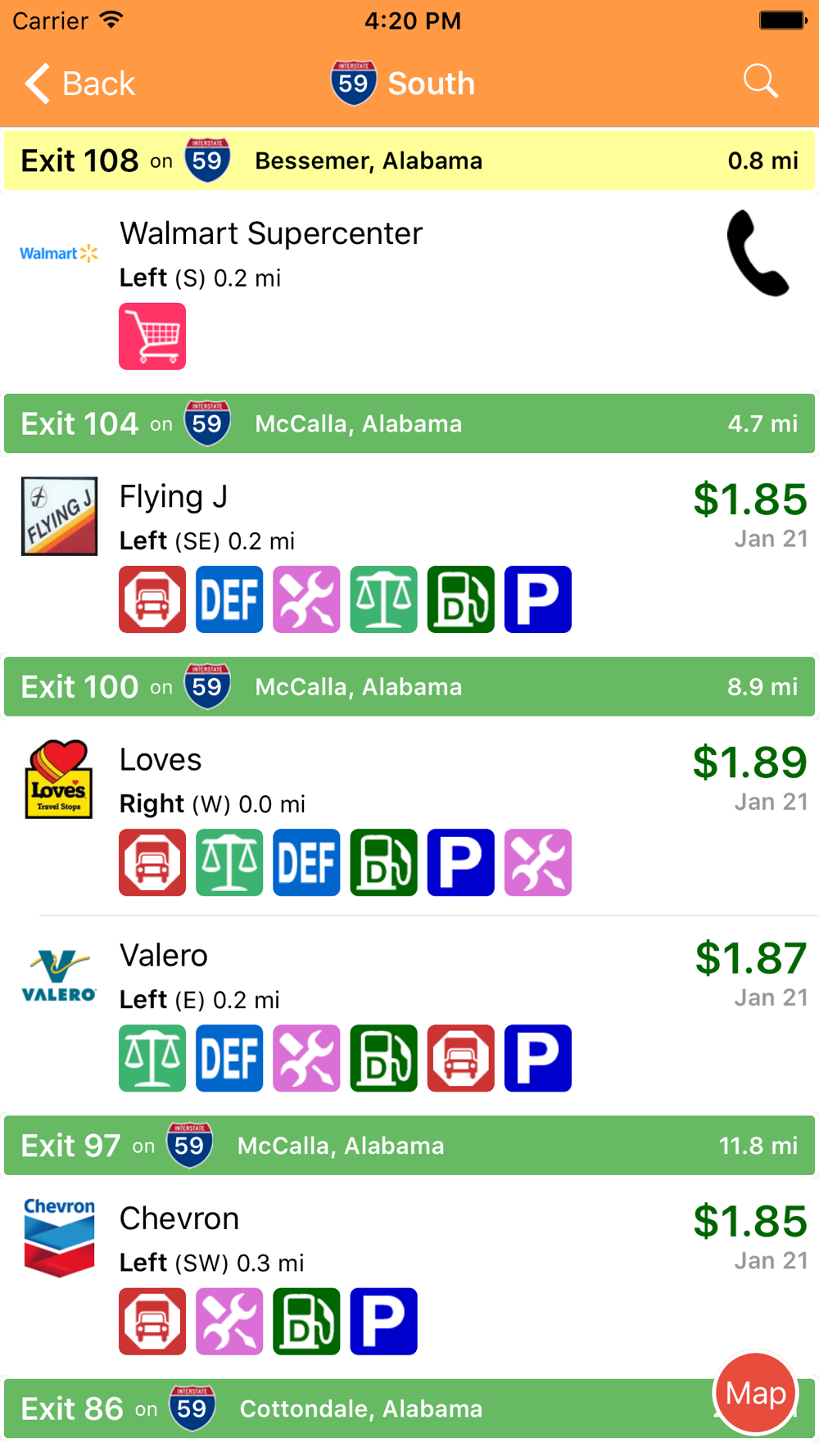
Task: Tap the search magnifier icon
Action: click(760, 82)
